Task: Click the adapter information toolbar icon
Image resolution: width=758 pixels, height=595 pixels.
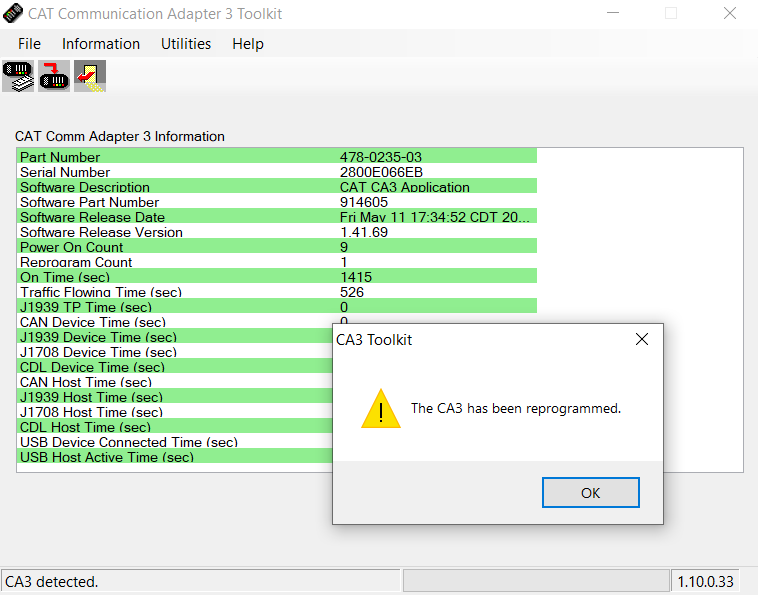Action: 18,76
